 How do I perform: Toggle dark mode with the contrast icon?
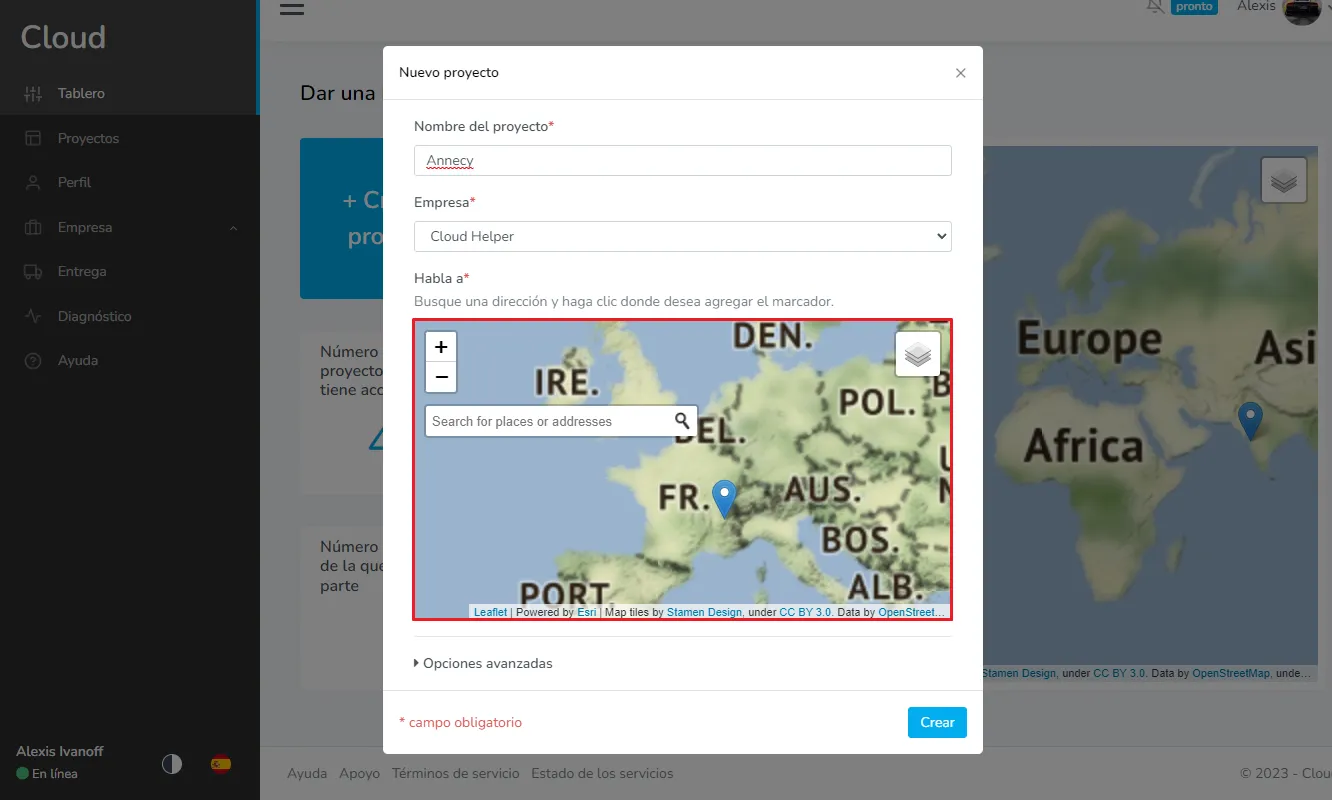coord(171,763)
